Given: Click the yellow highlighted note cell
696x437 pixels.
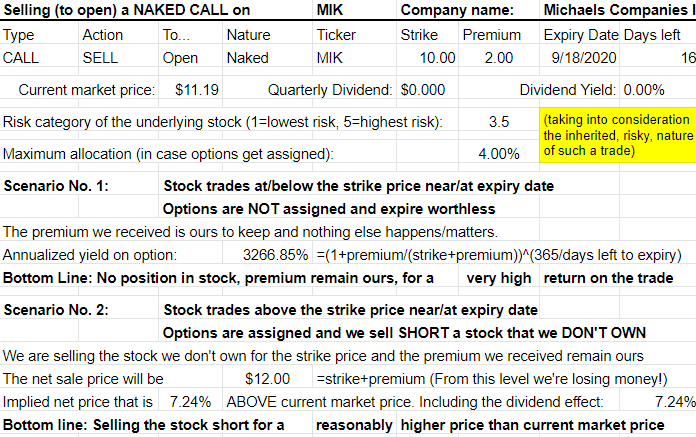Looking at the screenshot, I should click(618, 135).
